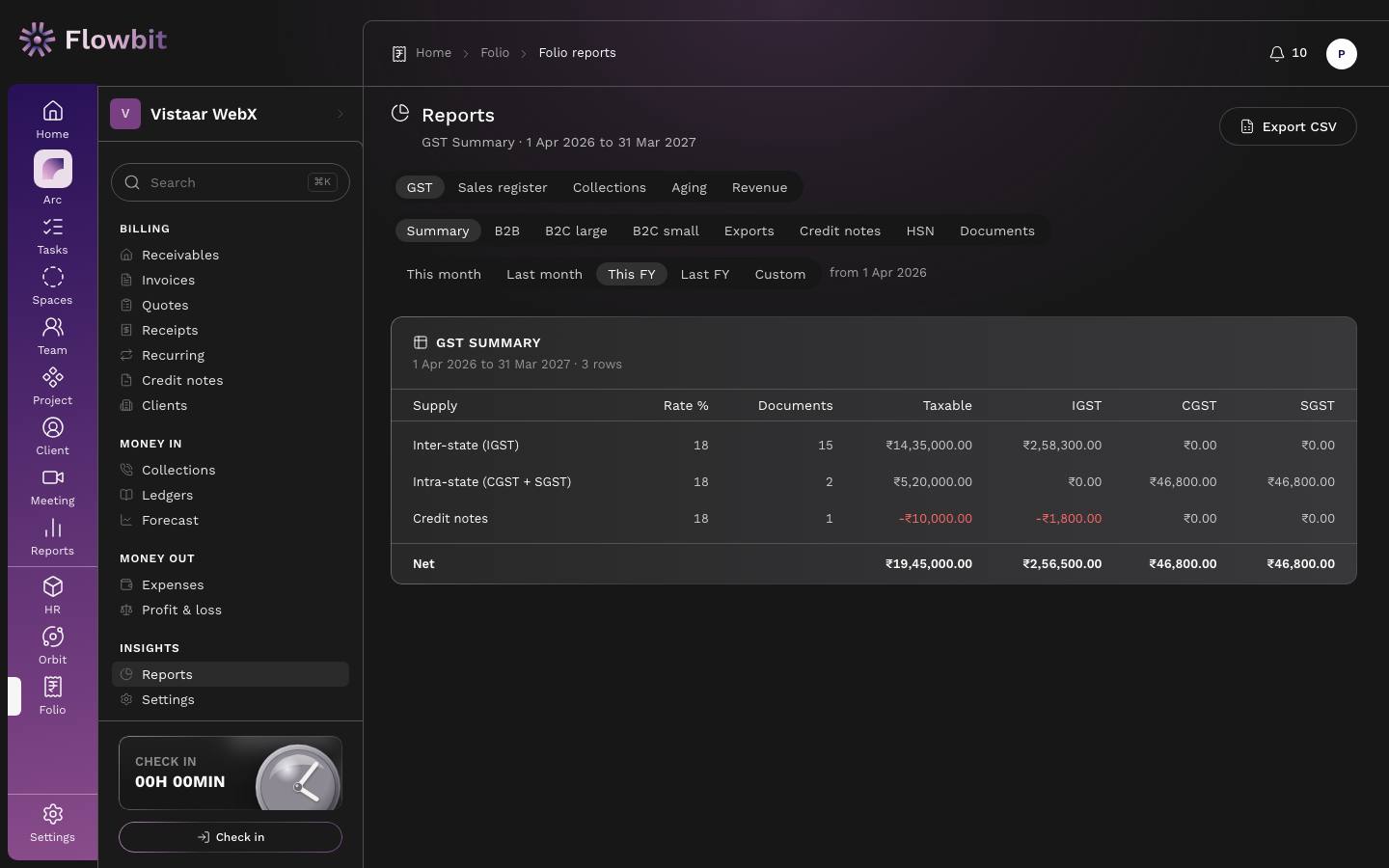
Task: Click the Flowbit logo
Action: coord(93,40)
